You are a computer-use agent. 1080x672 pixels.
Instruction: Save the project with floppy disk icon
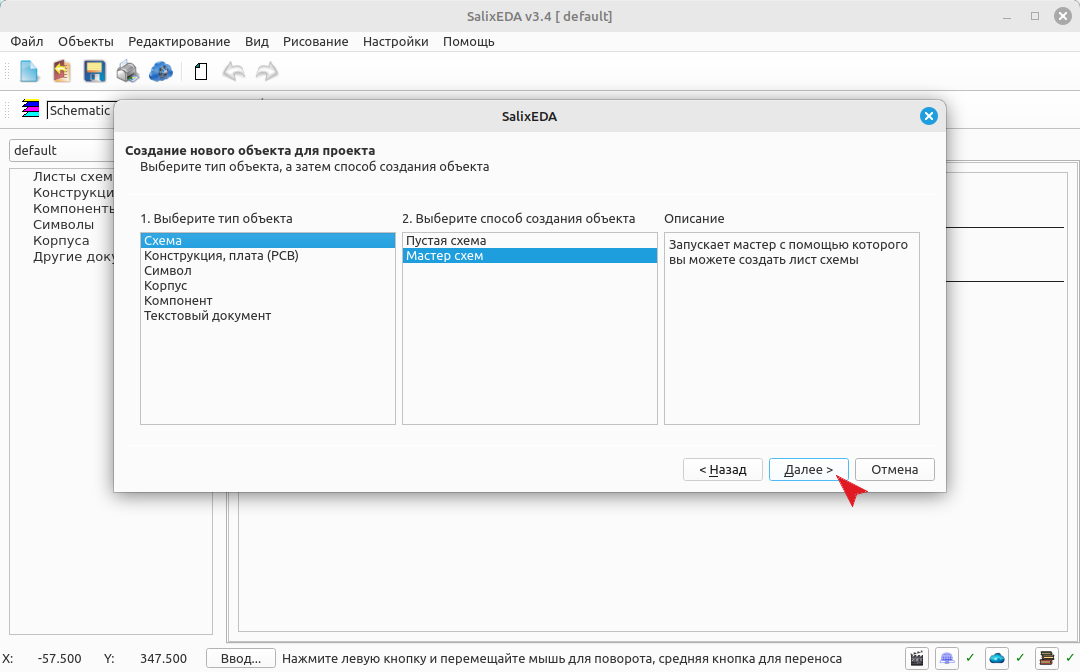(94, 71)
